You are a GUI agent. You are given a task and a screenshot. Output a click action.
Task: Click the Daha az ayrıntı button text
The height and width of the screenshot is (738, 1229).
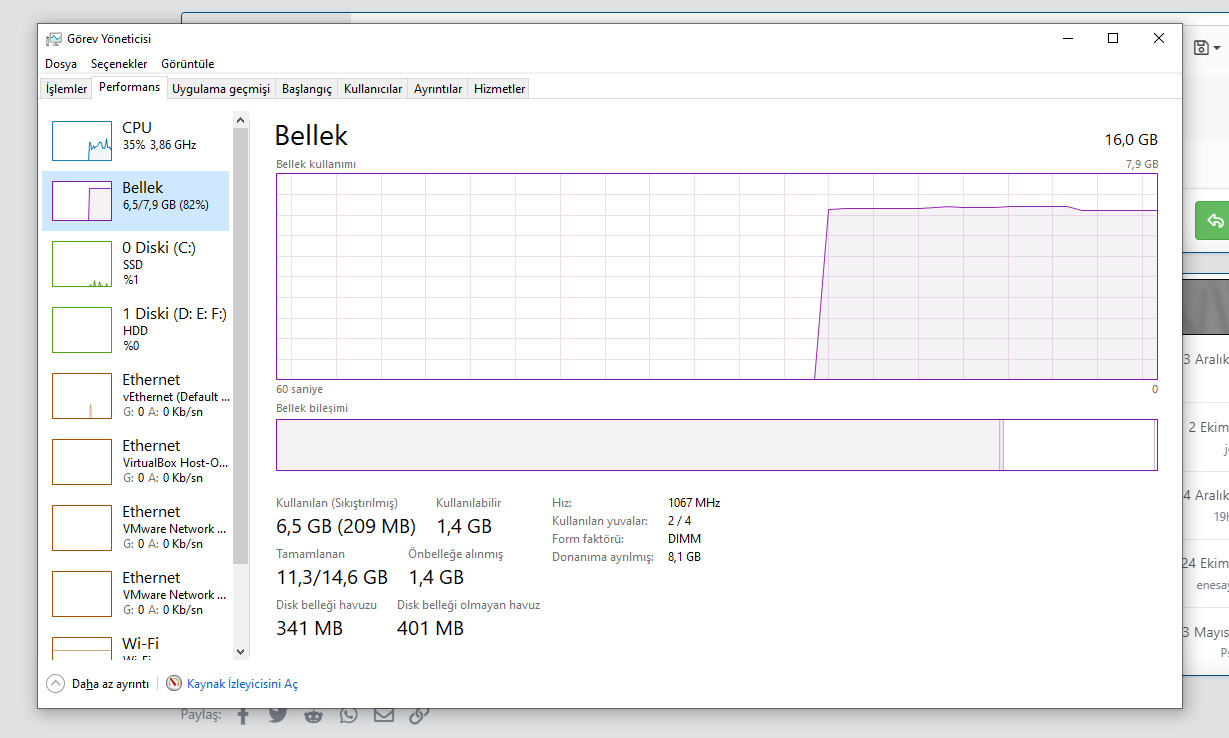[x=110, y=684]
